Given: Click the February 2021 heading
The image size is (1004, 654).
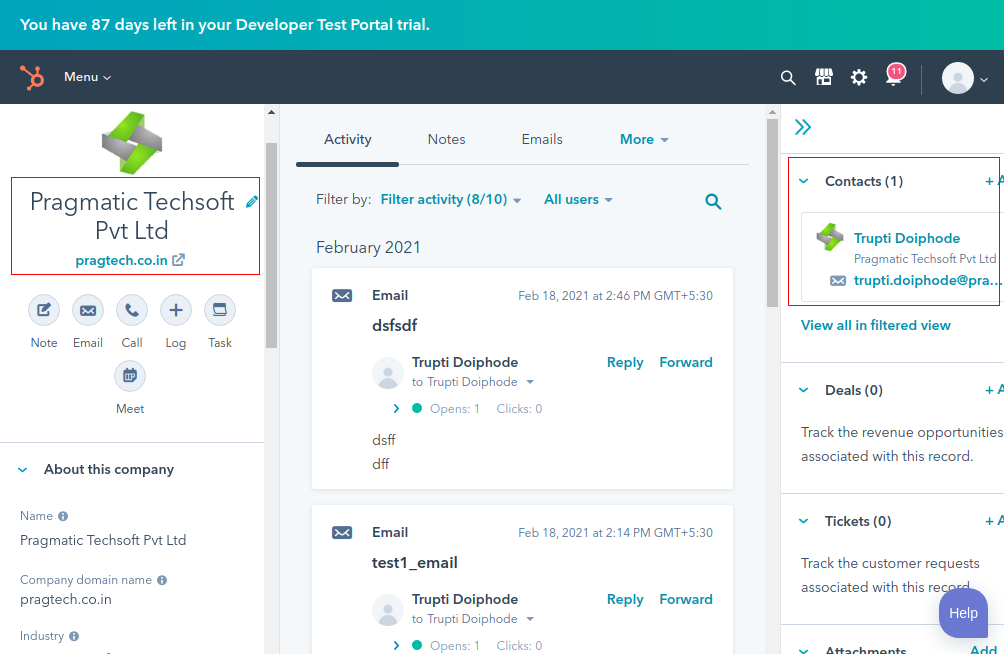Looking at the screenshot, I should [368, 248].
